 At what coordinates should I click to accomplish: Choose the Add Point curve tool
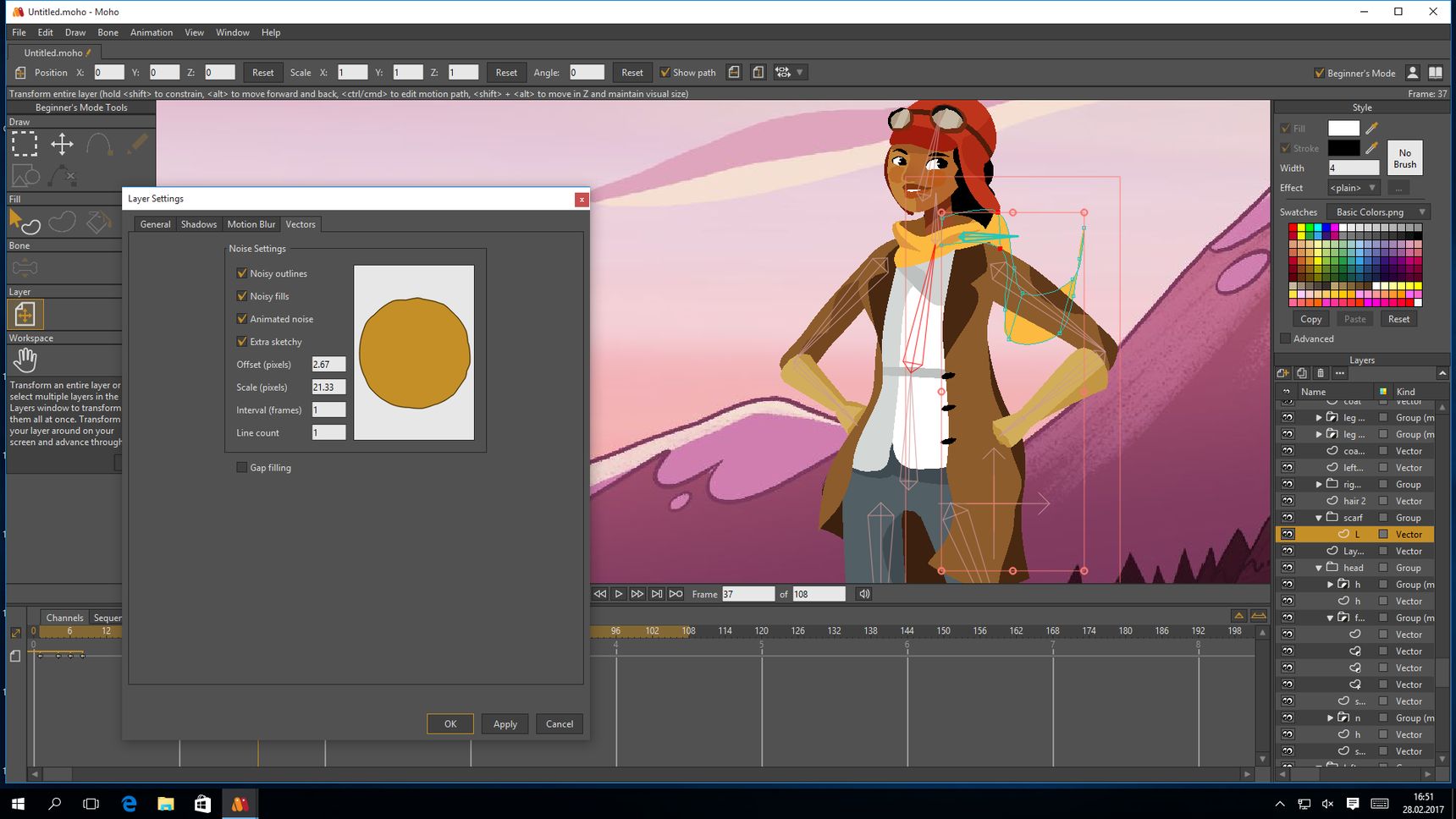point(99,144)
